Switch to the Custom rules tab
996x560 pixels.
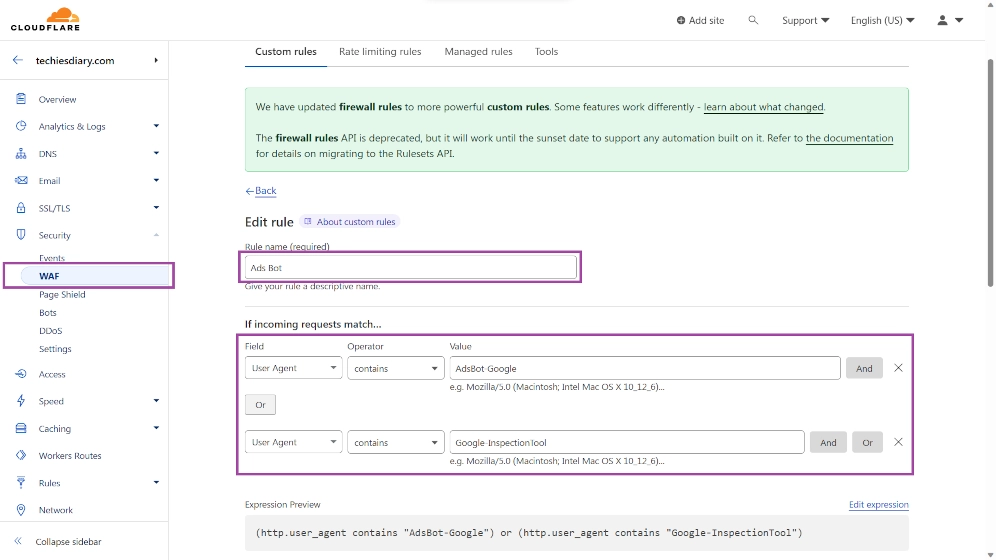286,51
